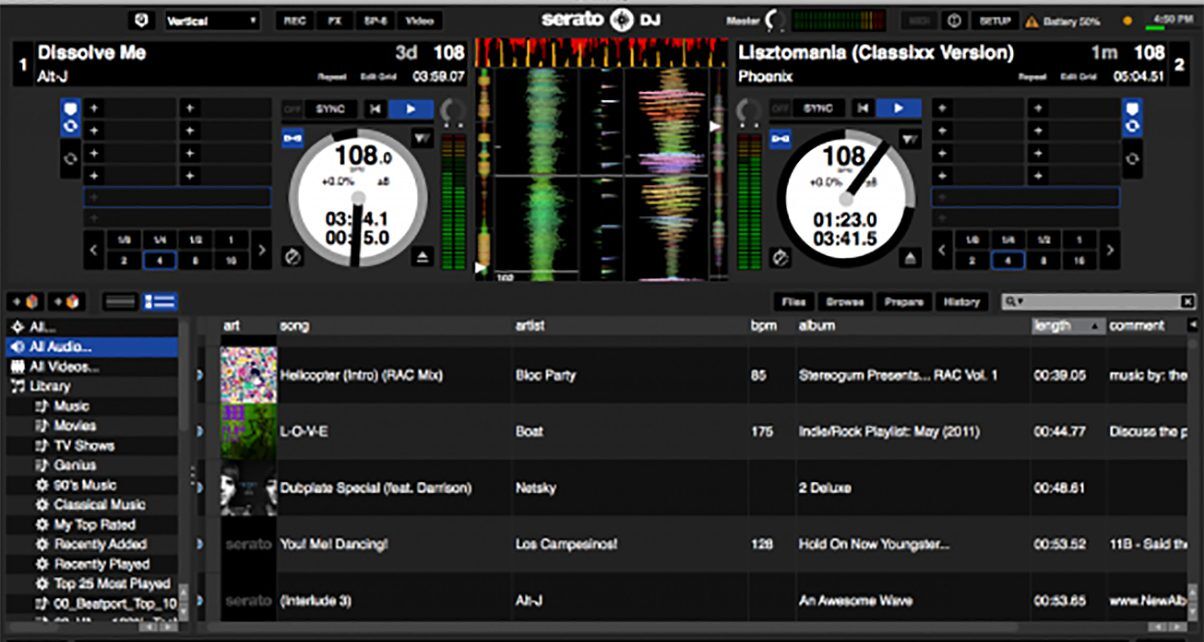Image resolution: width=1204 pixels, height=642 pixels.
Task: Click the battery warning triangle icon
Action: pyautogui.click(x=1031, y=20)
